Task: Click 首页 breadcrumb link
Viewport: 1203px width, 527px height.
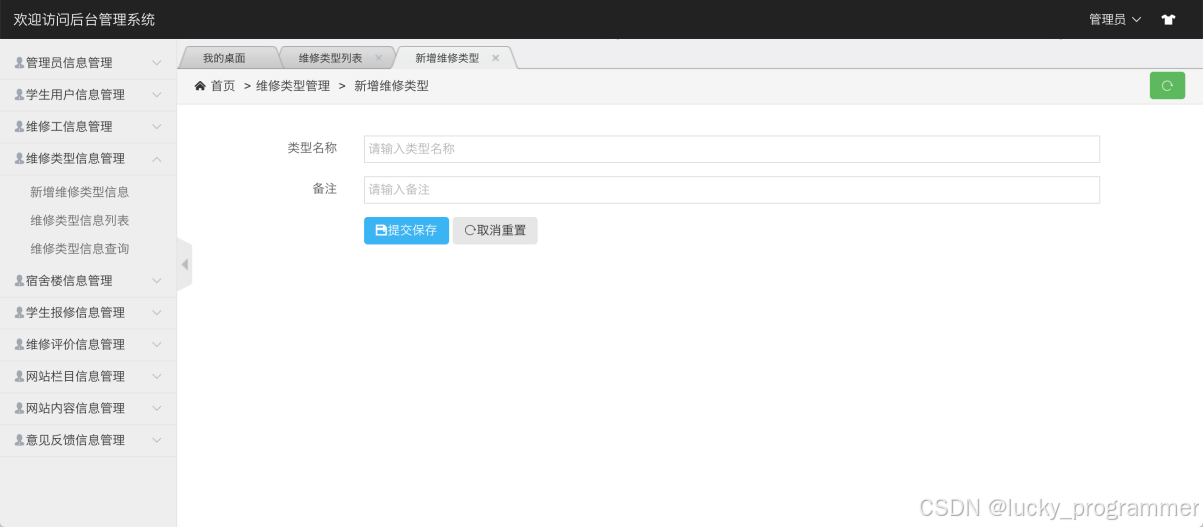Action: (x=223, y=86)
